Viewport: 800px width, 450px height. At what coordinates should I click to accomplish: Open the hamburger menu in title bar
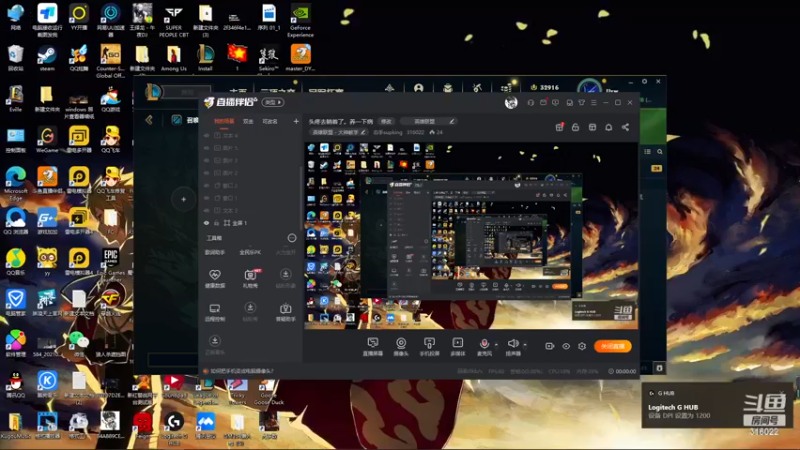[593, 103]
